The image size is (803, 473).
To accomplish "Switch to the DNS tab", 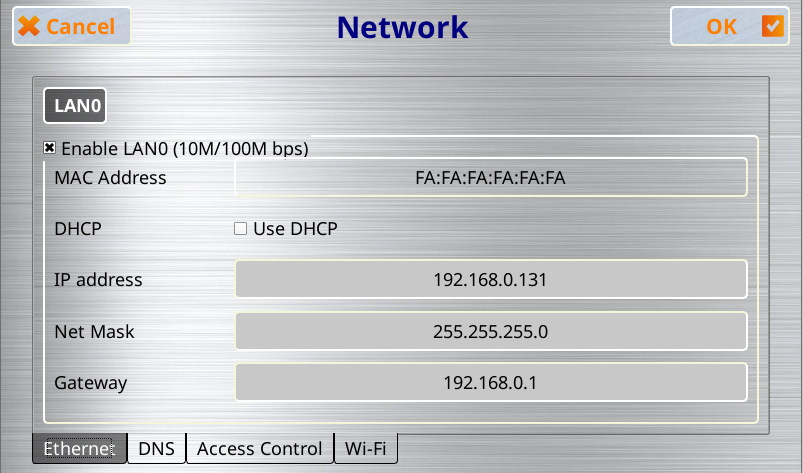I will (157, 448).
